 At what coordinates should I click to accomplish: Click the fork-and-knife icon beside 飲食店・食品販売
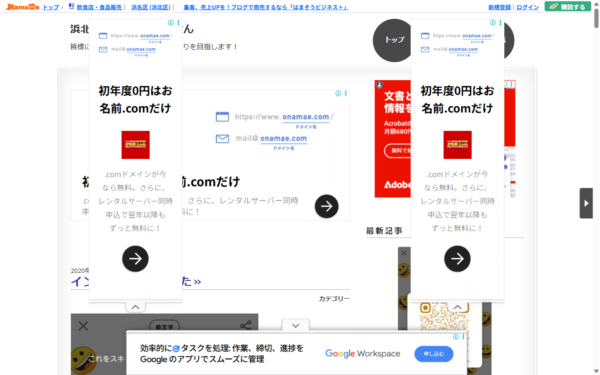(x=71, y=6)
